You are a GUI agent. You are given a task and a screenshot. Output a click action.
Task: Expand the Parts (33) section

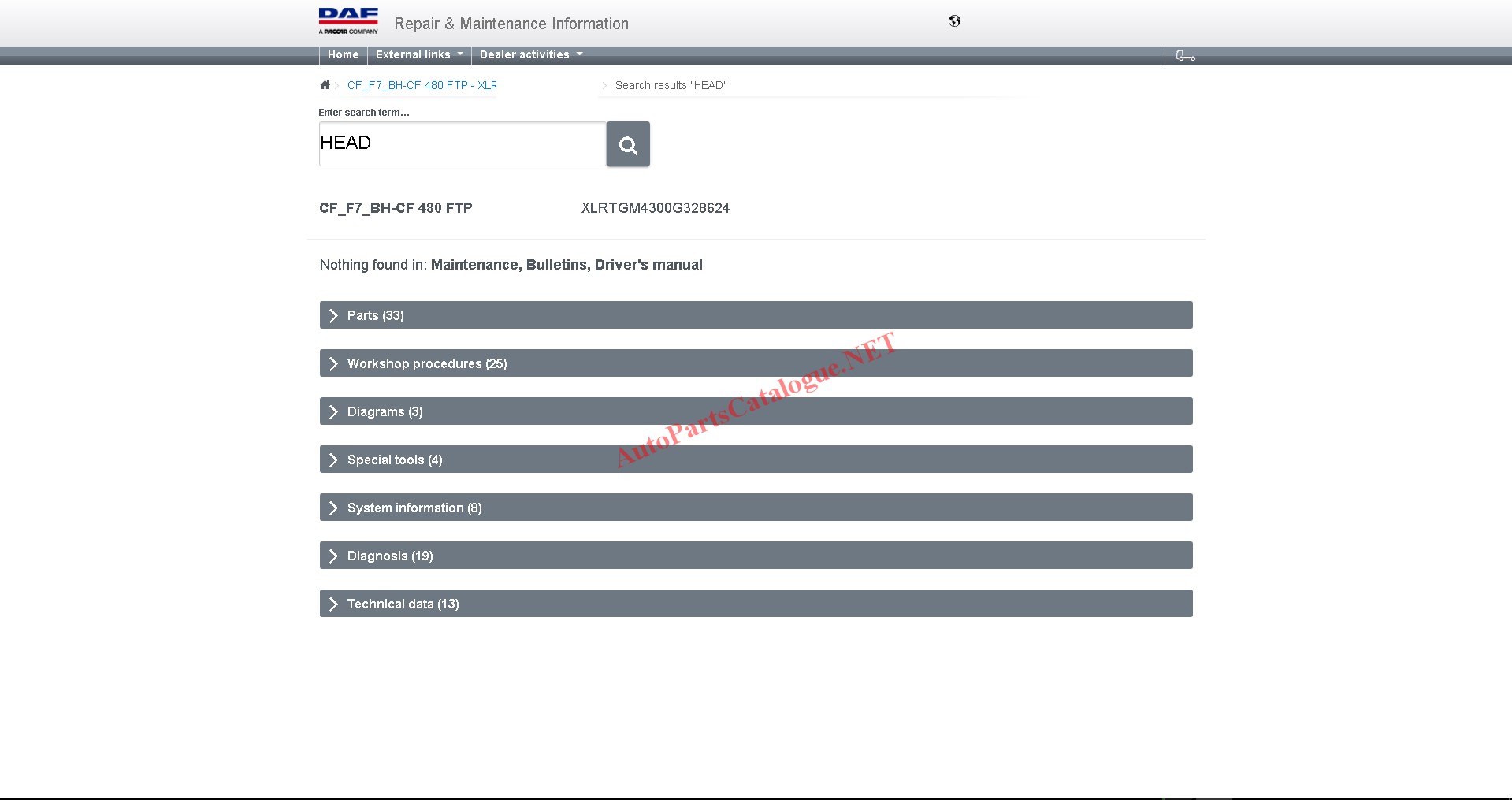coord(375,315)
